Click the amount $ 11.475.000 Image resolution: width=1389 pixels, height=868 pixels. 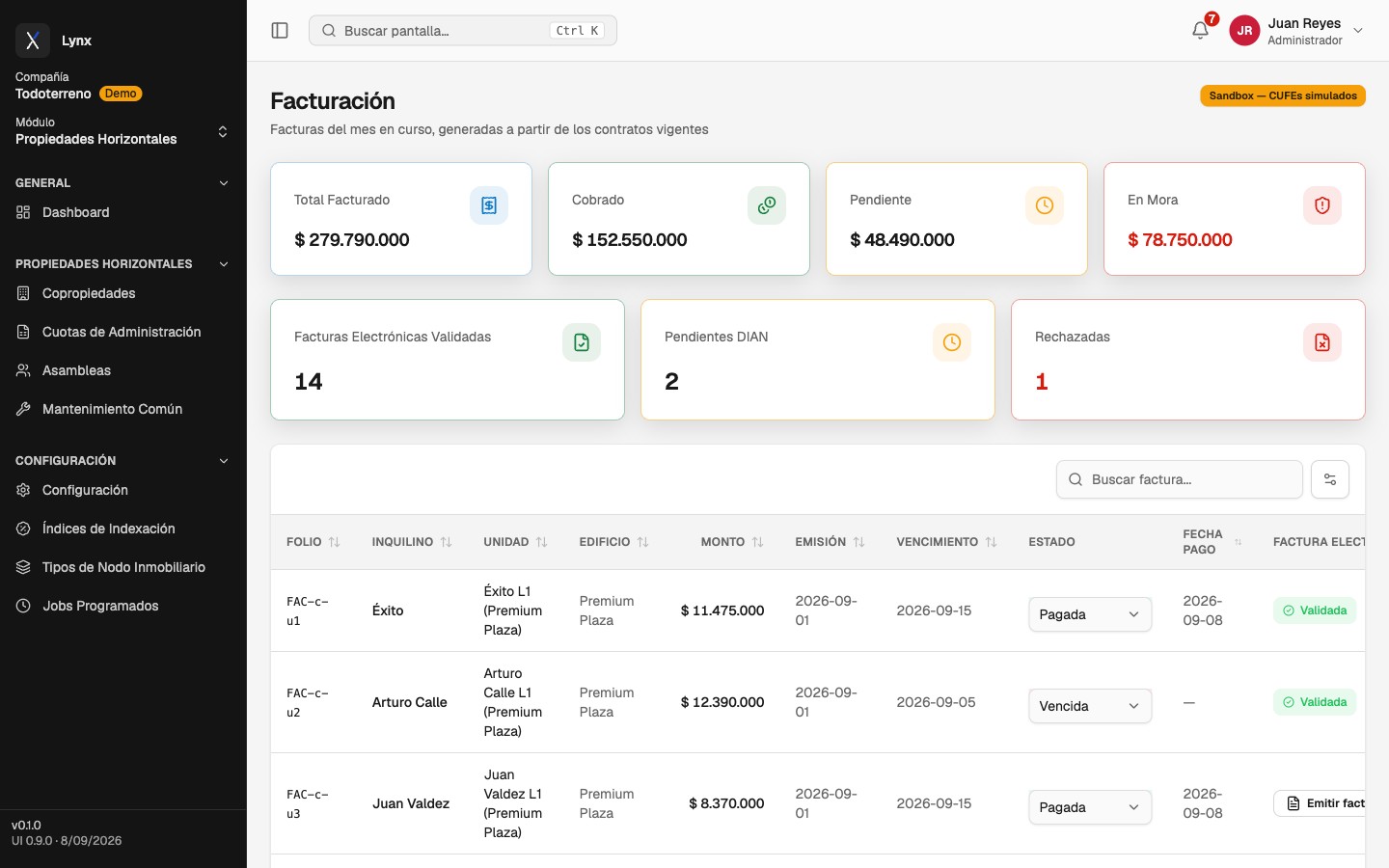click(x=722, y=610)
